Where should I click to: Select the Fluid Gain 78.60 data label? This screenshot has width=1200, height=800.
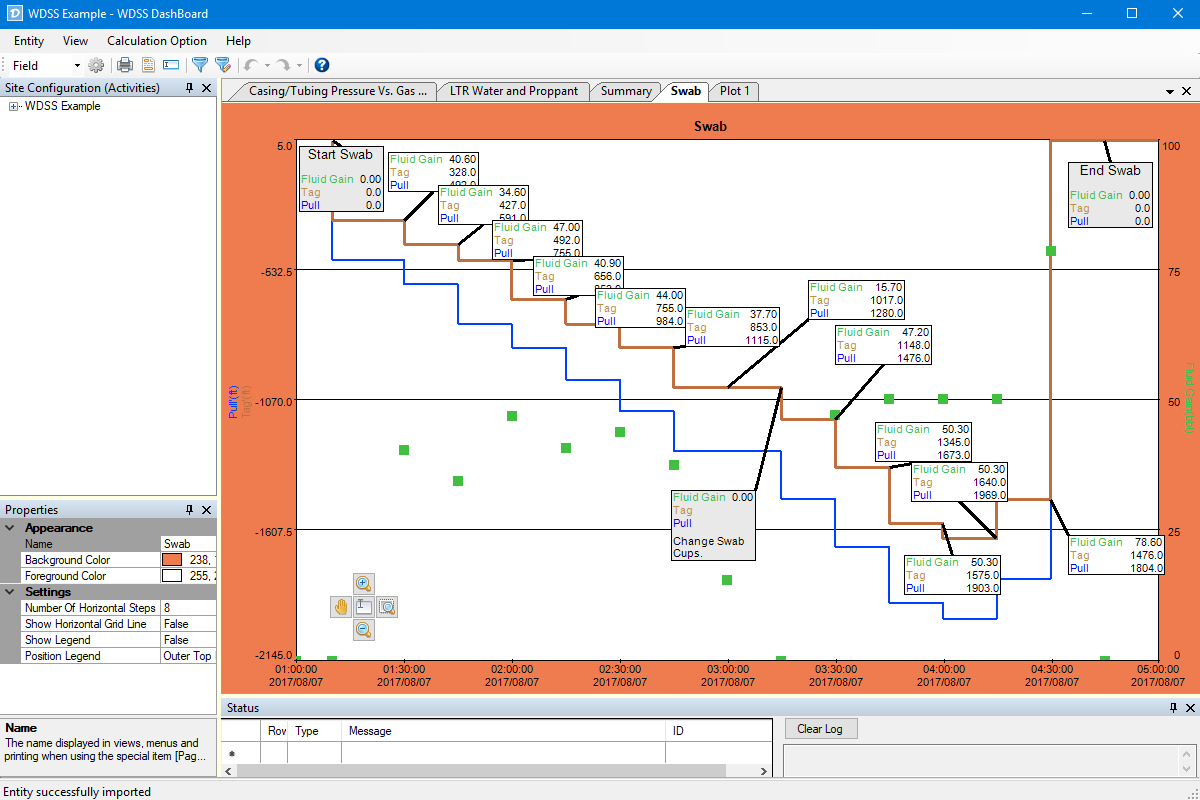[x=1116, y=555]
